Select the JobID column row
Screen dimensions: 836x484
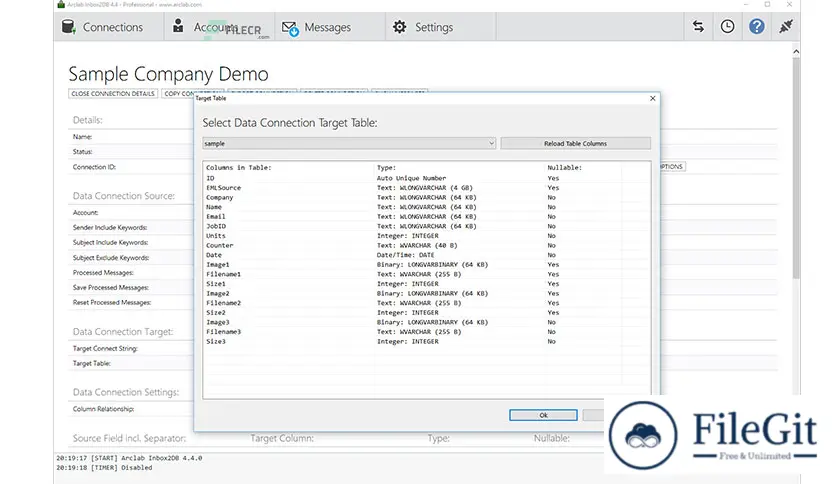pyautogui.click(x=427, y=226)
